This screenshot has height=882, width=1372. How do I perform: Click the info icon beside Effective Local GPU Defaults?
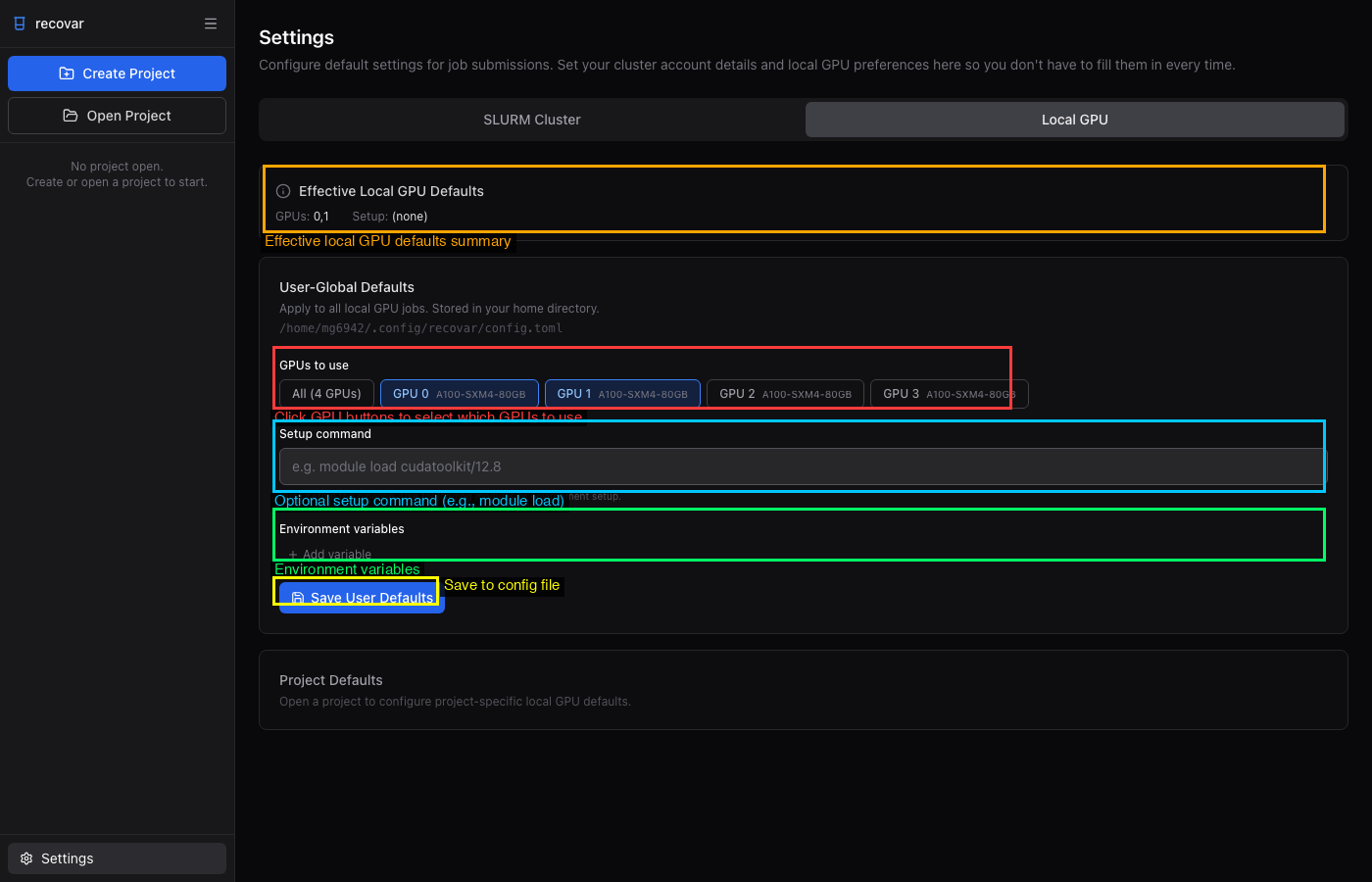click(283, 191)
